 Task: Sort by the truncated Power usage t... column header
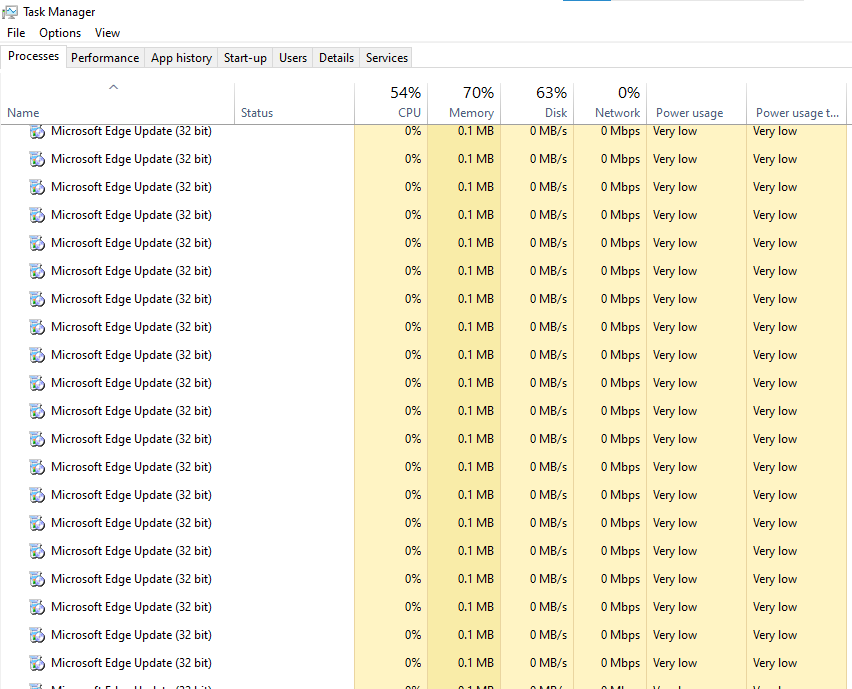(x=796, y=103)
